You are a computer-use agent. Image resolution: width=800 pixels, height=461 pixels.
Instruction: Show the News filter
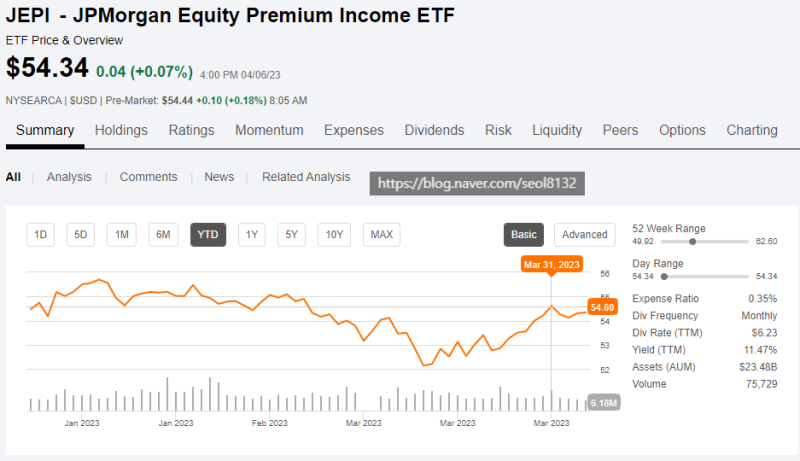pyautogui.click(x=219, y=177)
